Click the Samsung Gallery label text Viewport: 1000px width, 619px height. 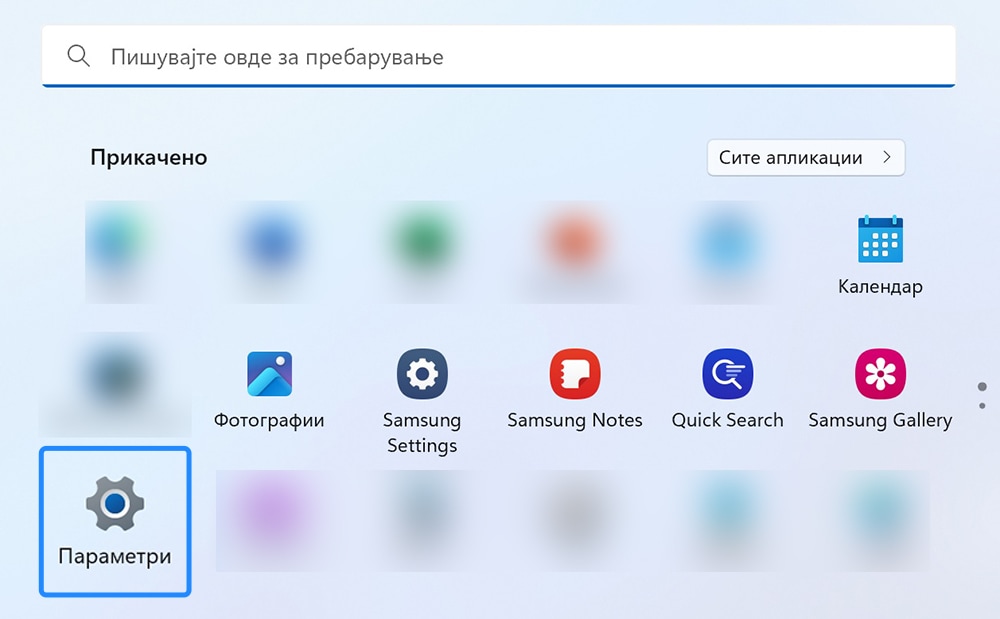[x=880, y=421]
